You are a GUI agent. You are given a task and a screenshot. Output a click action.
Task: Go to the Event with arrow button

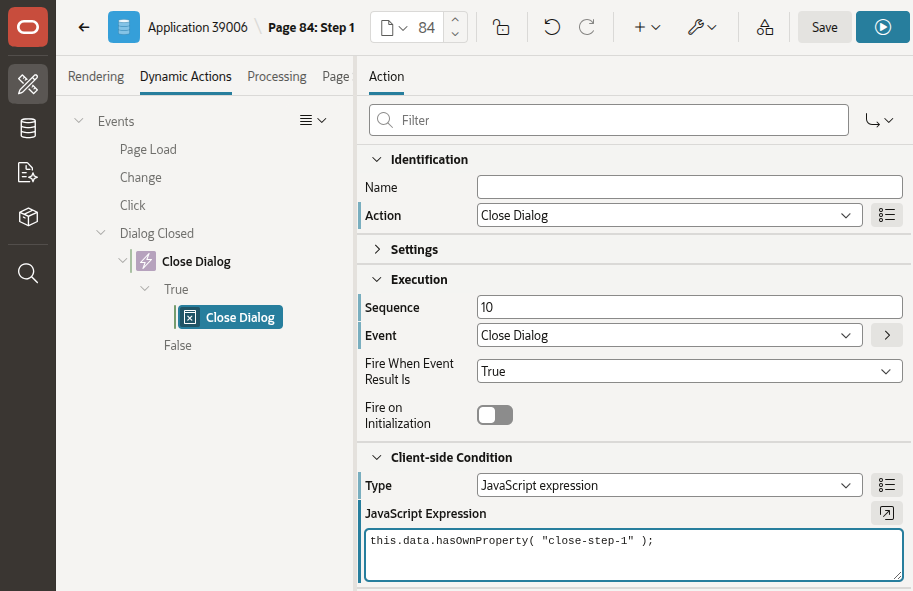tap(886, 335)
